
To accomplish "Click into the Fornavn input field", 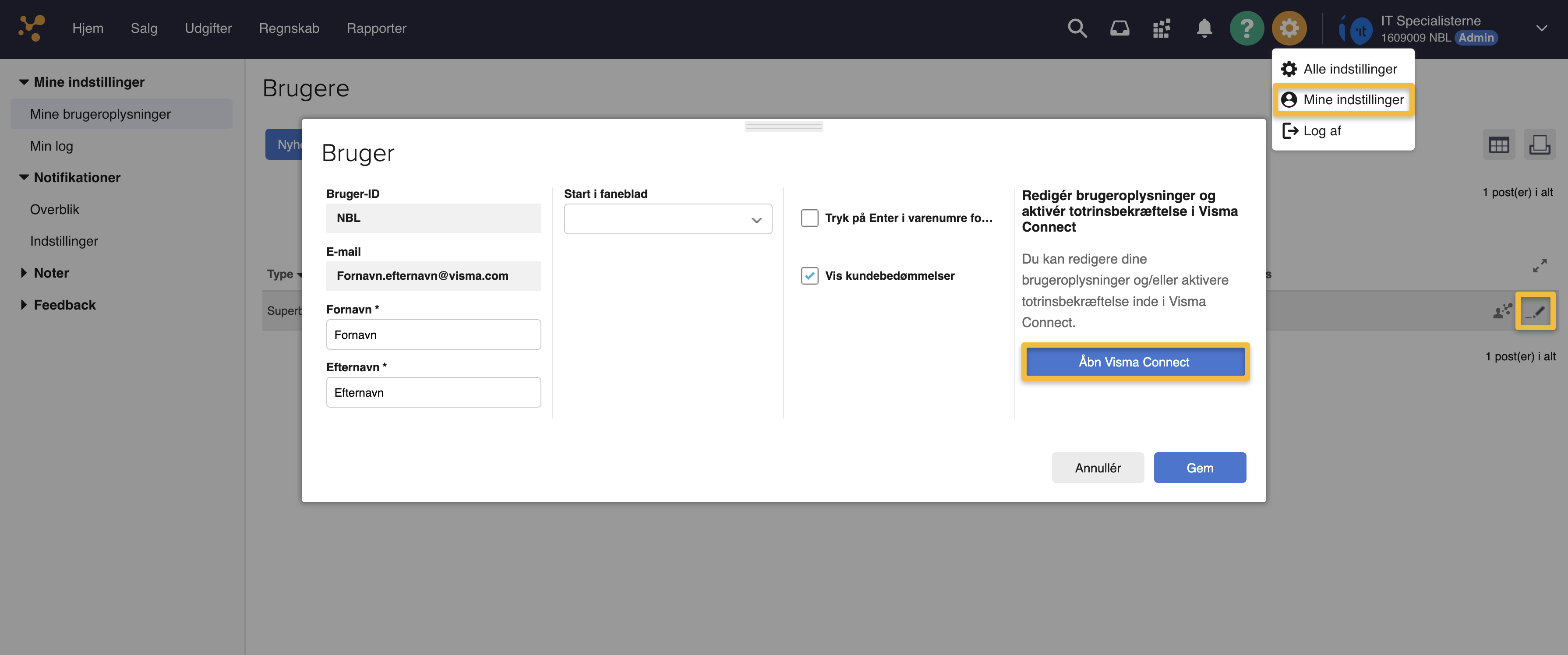I will click(434, 335).
